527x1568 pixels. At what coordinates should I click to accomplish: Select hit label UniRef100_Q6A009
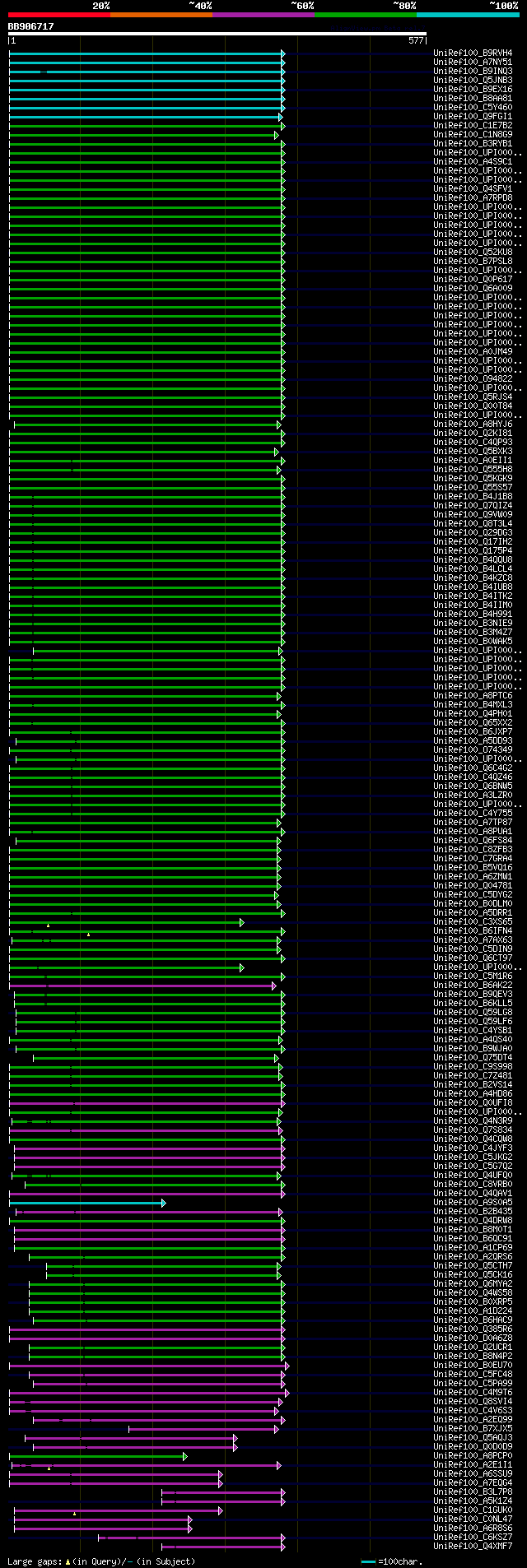tap(473, 288)
